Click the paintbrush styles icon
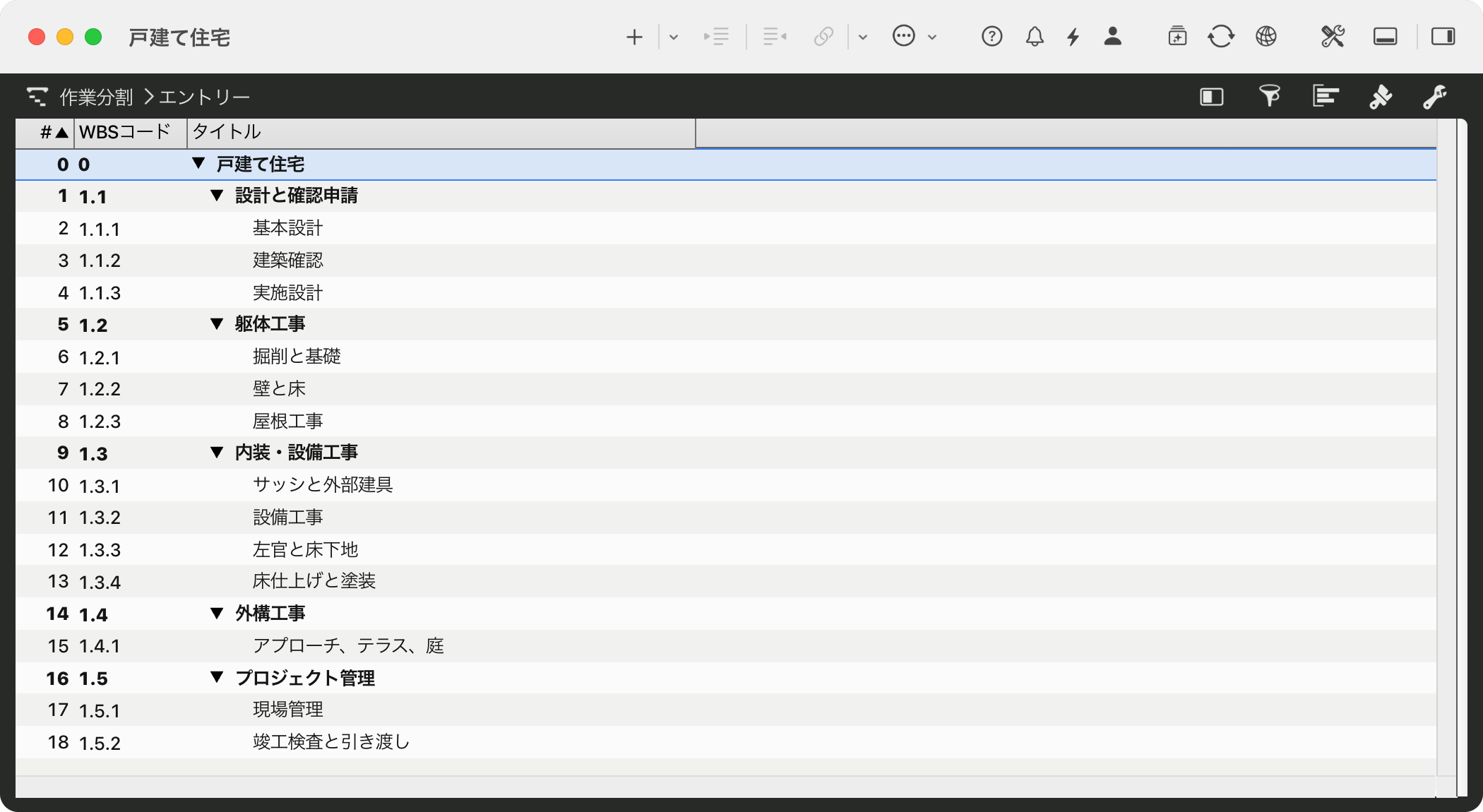The height and width of the screenshot is (812, 1483). click(x=1381, y=97)
